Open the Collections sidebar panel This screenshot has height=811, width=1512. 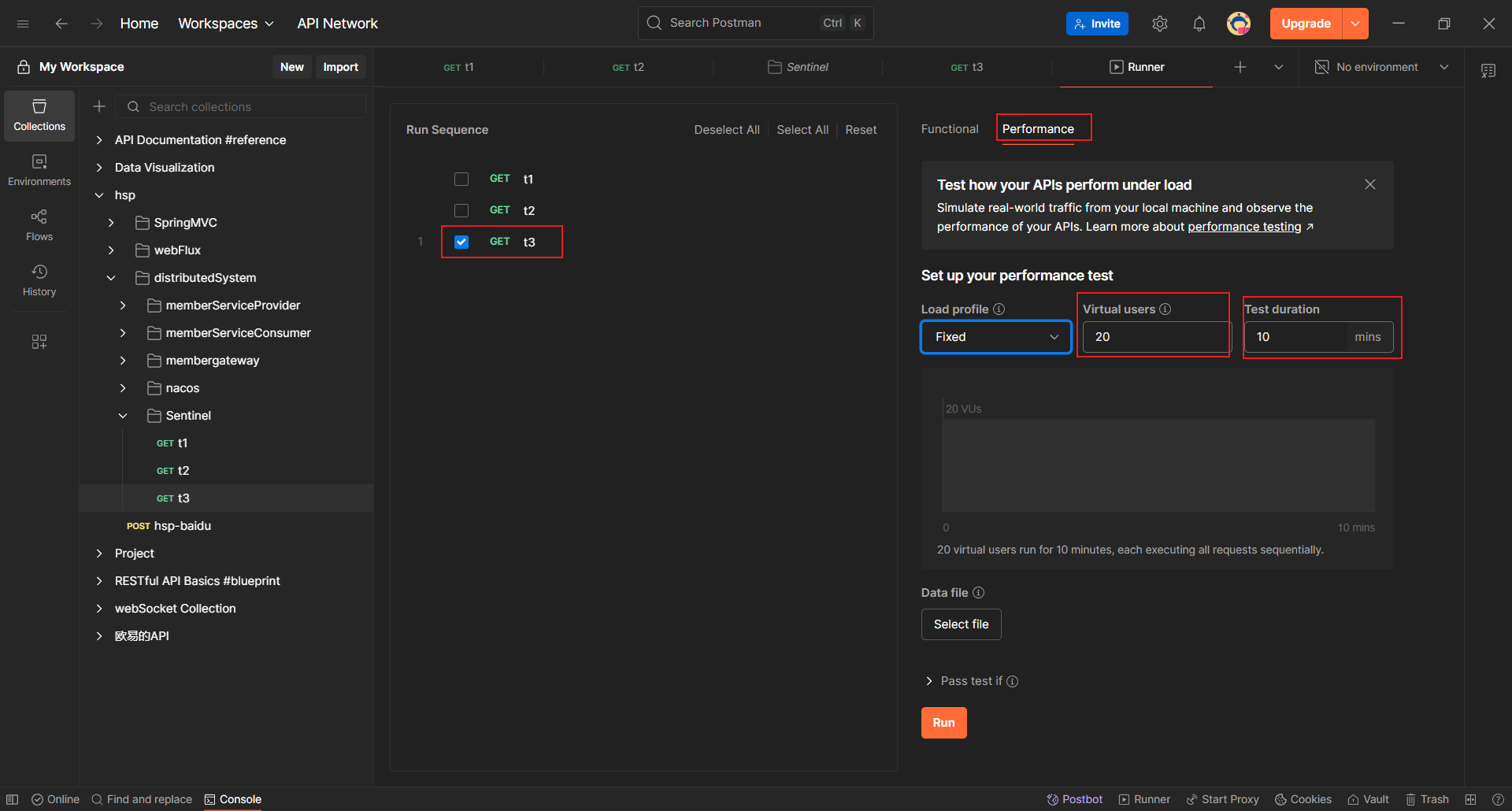39,115
